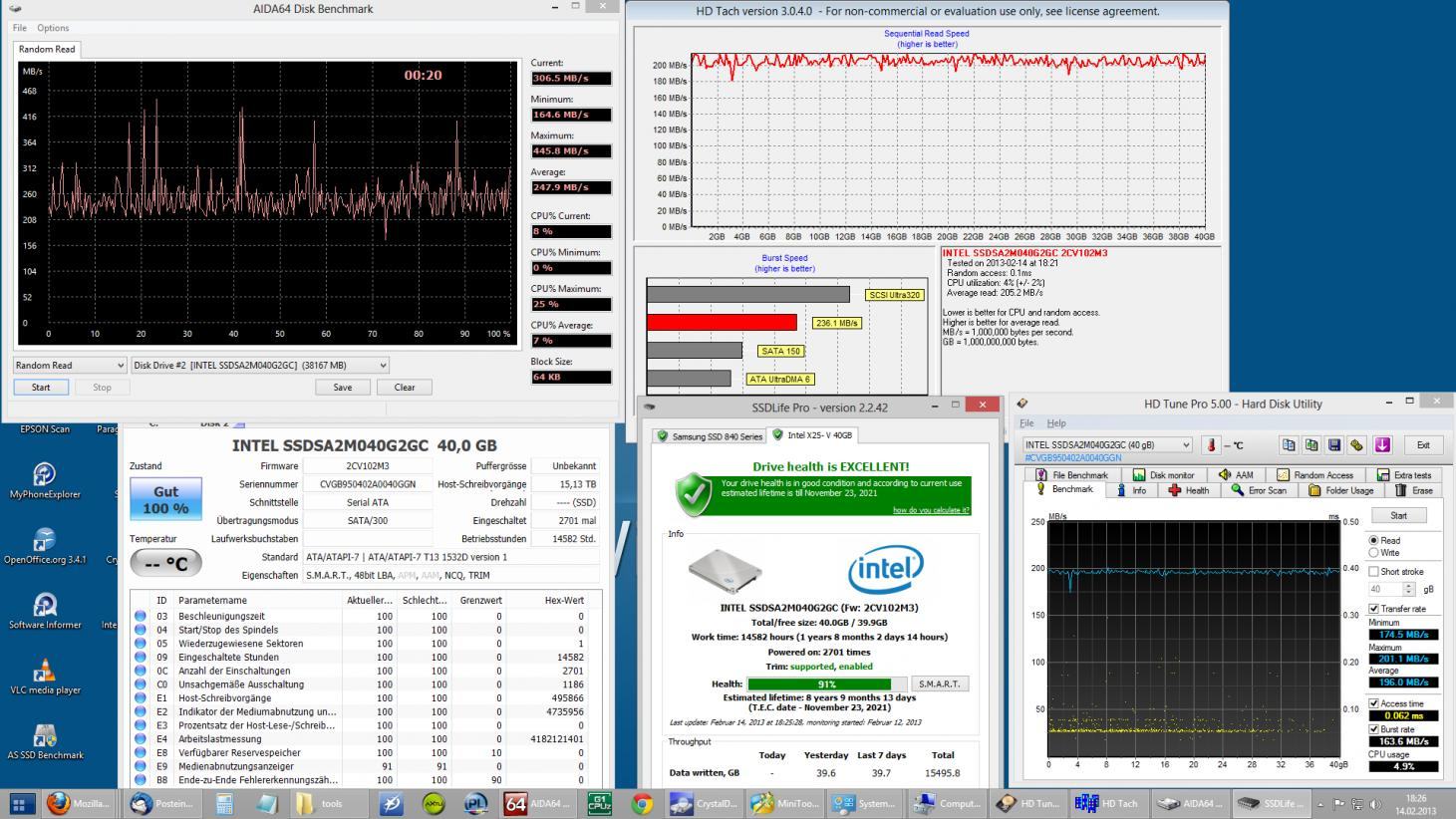Toggle the Access time checkbox
This screenshot has width=1456, height=819.
pos(1374,703)
